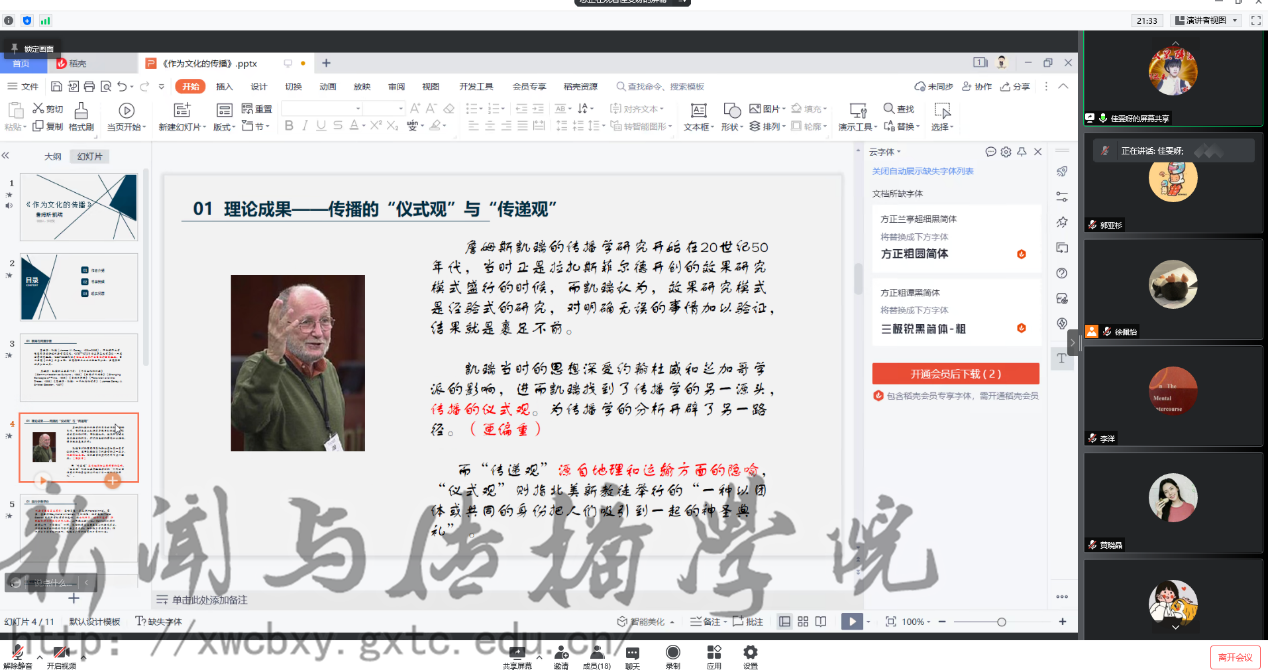Viewport: 1268px width, 672px height.
Task: Unmute microphone (解除静音) in meeting bar
Action: (17, 656)
